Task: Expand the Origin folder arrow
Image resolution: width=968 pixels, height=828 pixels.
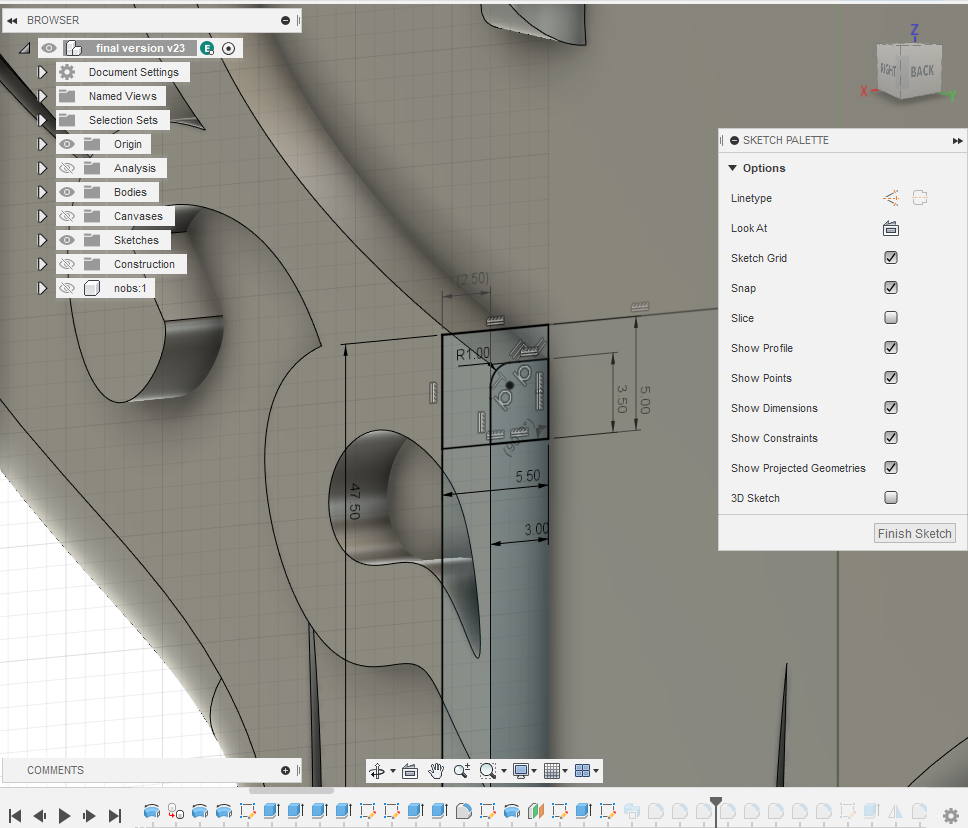Action: coord(42,144)
